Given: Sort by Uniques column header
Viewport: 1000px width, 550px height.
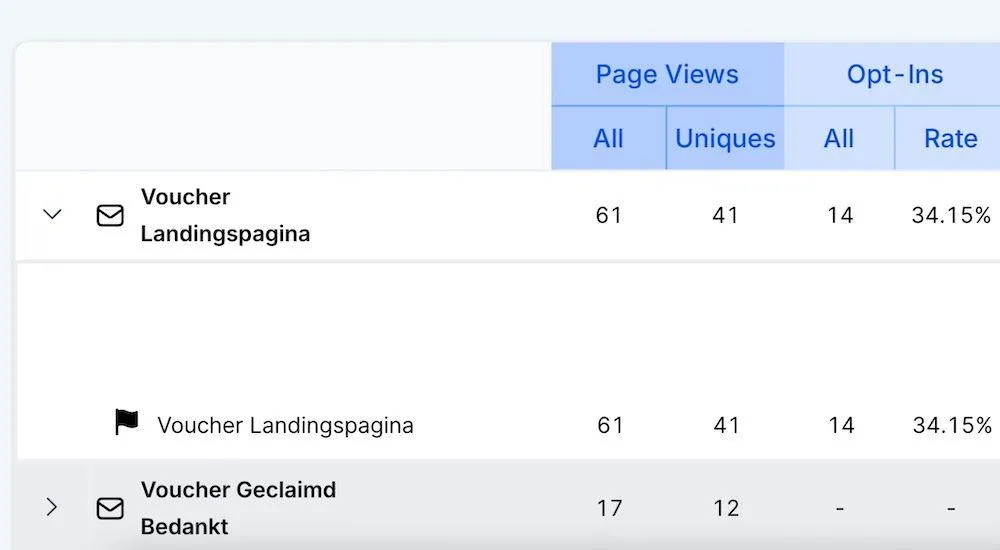Looking at the screenshot, I should pyautogui.click(x=725, y=138).
